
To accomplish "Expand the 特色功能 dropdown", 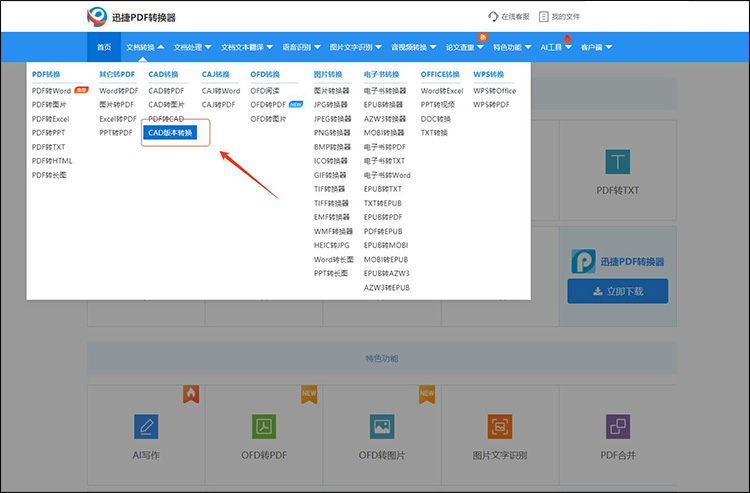I will 512,47.
